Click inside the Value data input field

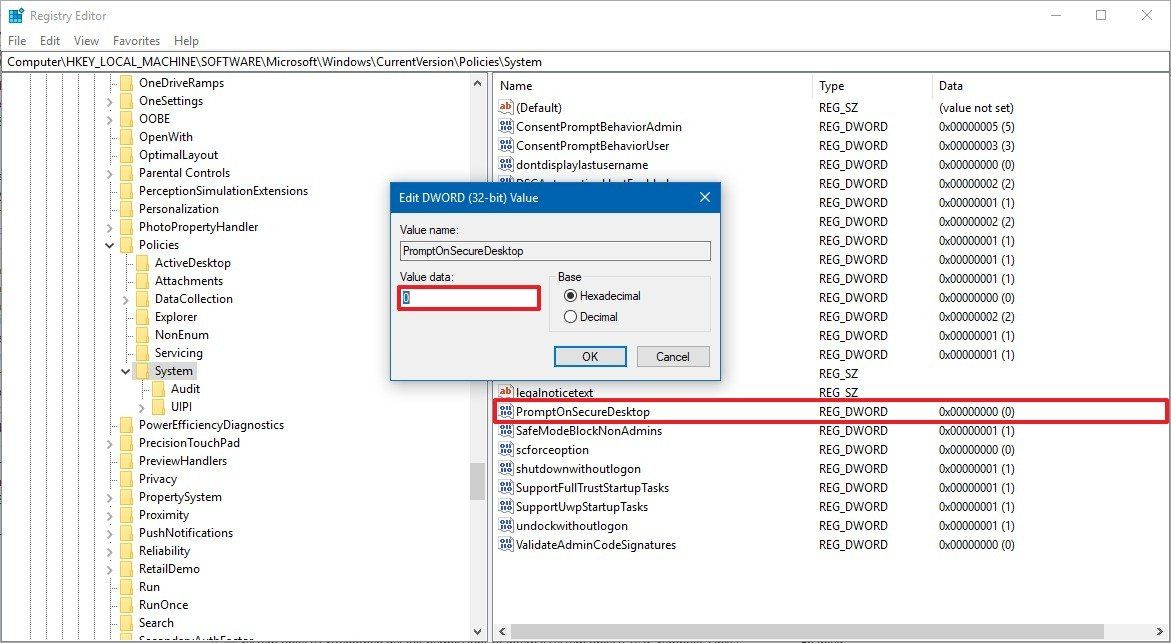click(468, 297)
